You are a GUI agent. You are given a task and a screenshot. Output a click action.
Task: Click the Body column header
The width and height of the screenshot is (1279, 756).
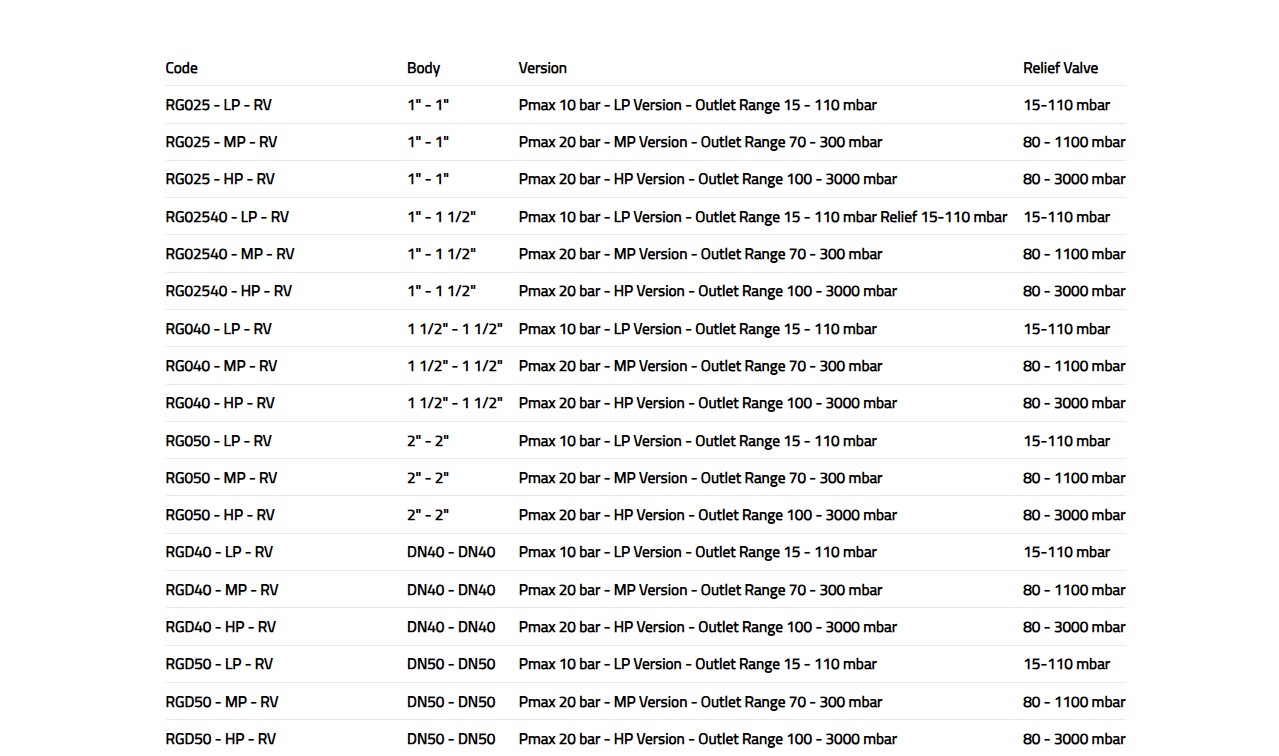(423, 68)
